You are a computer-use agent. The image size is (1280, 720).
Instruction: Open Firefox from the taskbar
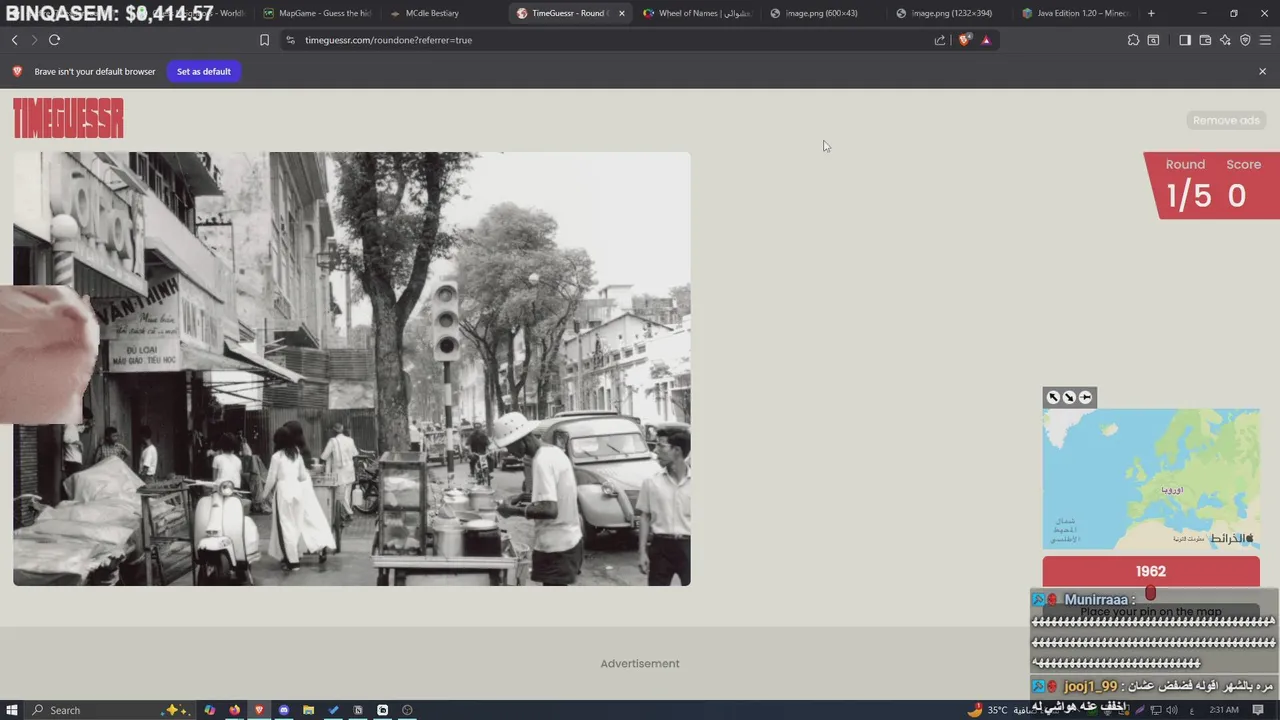(x=235, y=710)
